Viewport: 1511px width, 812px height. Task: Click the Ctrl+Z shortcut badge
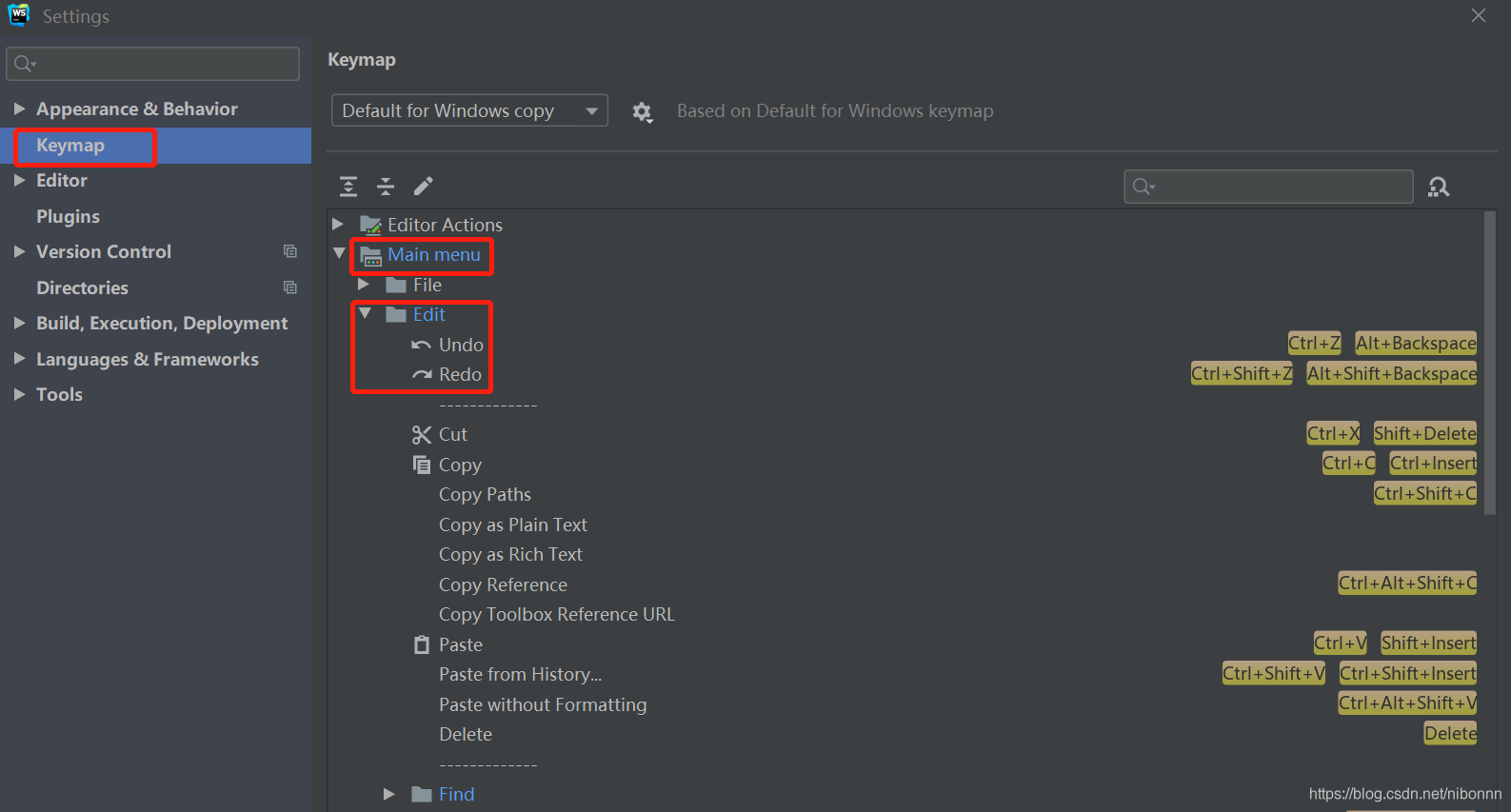click(x=1314, y=343)
